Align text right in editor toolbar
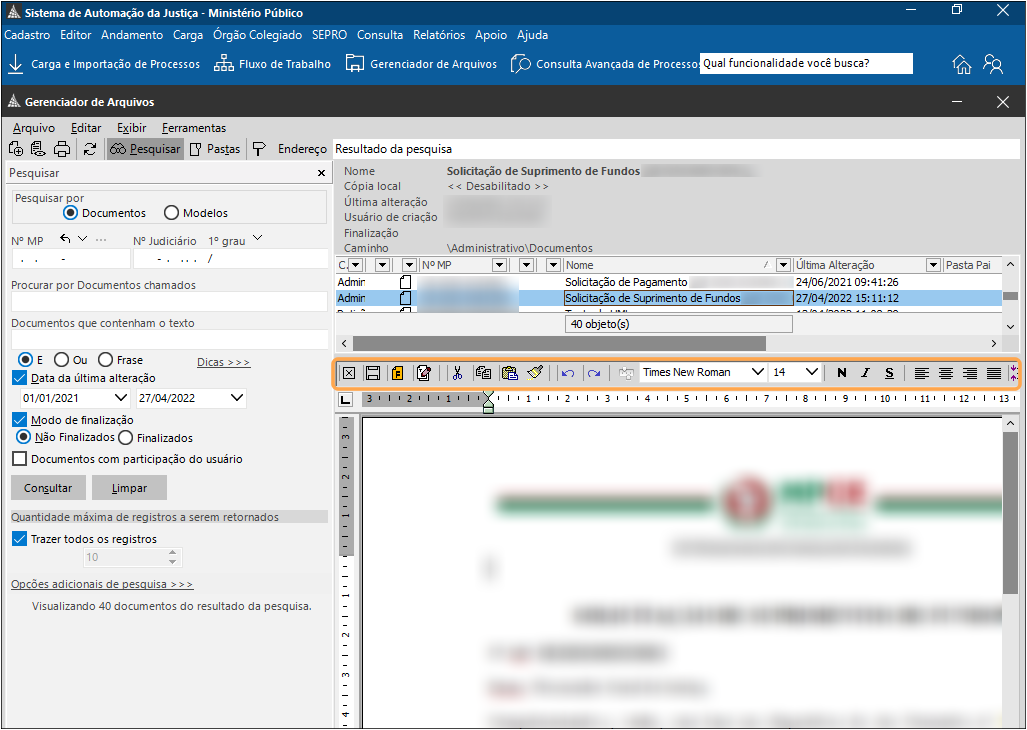Image resolution: width=1027 pixels, height=730 pixels. [970, 373]
